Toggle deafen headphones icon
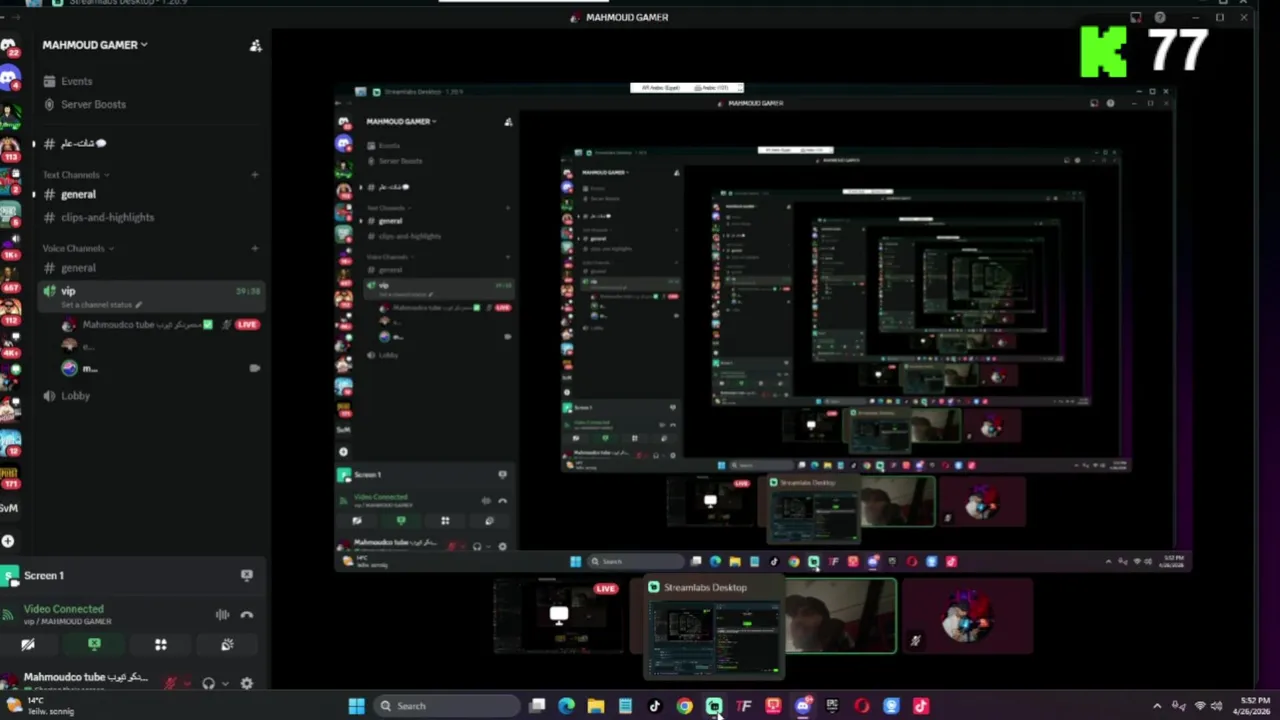 pyautogui.click(x=208, y=684)
